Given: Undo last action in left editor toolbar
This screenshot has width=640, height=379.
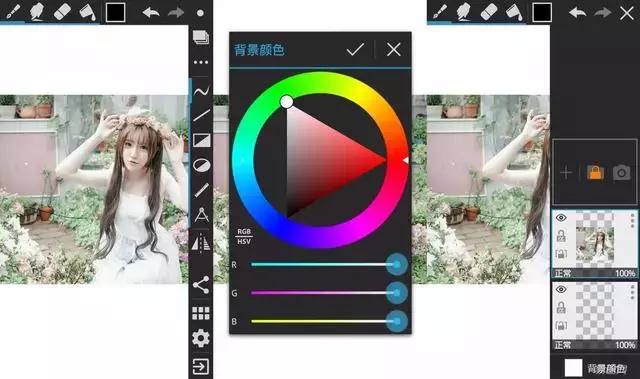Looking at the screenshot, I should click(x=151, y=12).
